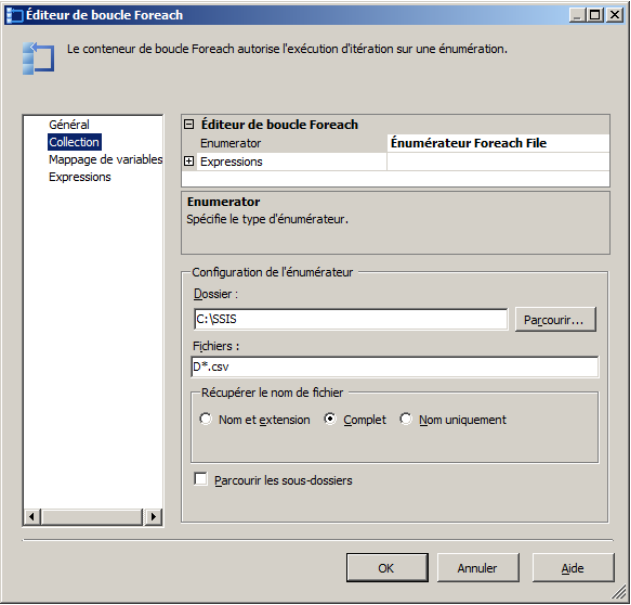The height and width of the screenshot is (605, 631).
Task: Open the Enumerator type dropdown value
Action: tap(497, 144)
